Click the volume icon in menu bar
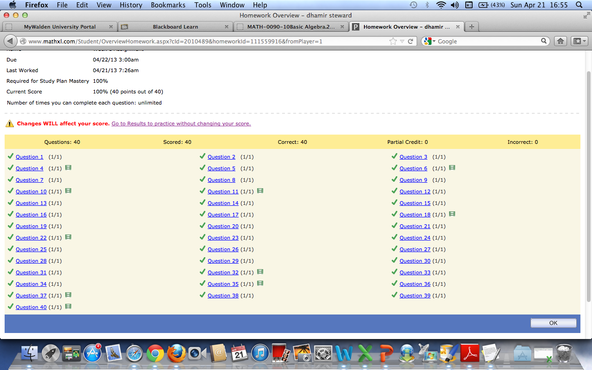This screenshot has height=370, width=592. click(x=455, y=5)
